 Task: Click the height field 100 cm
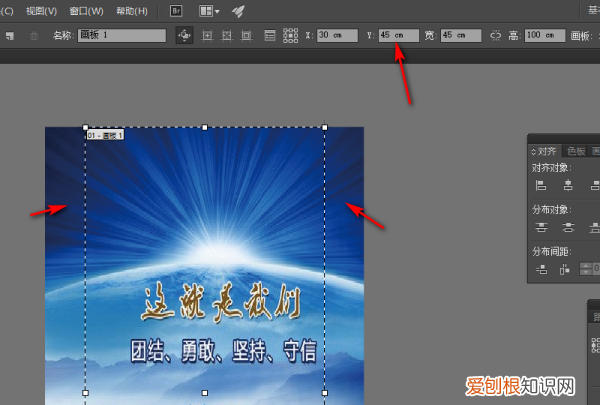coord(545,35)
